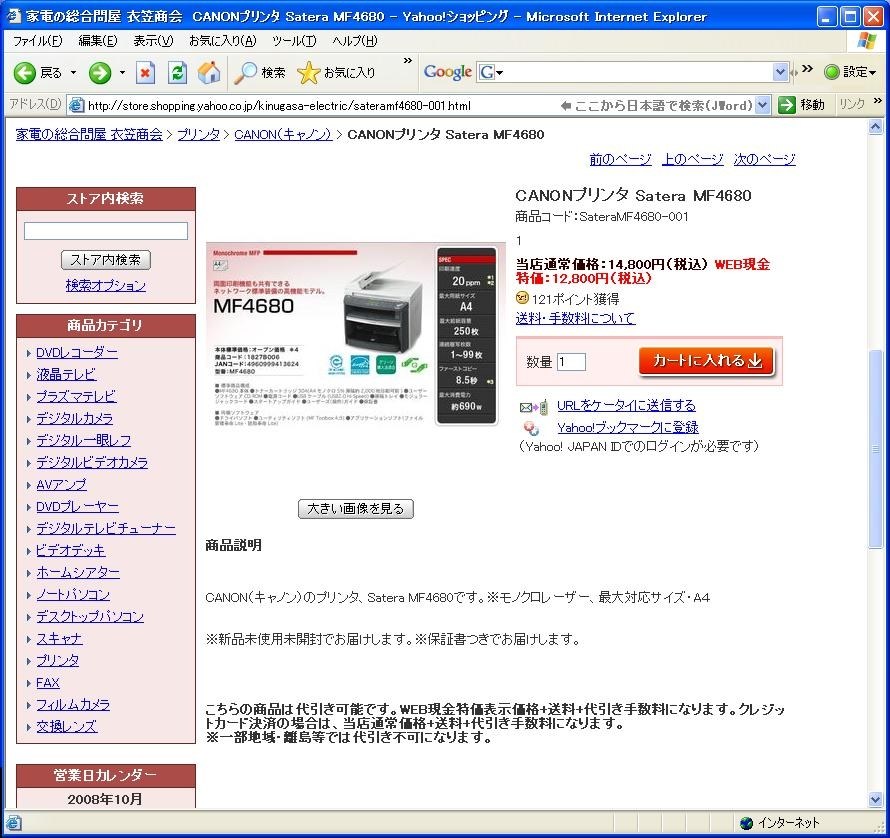
Task: Click the Google toolbar logo
Action: pos(447,72)
